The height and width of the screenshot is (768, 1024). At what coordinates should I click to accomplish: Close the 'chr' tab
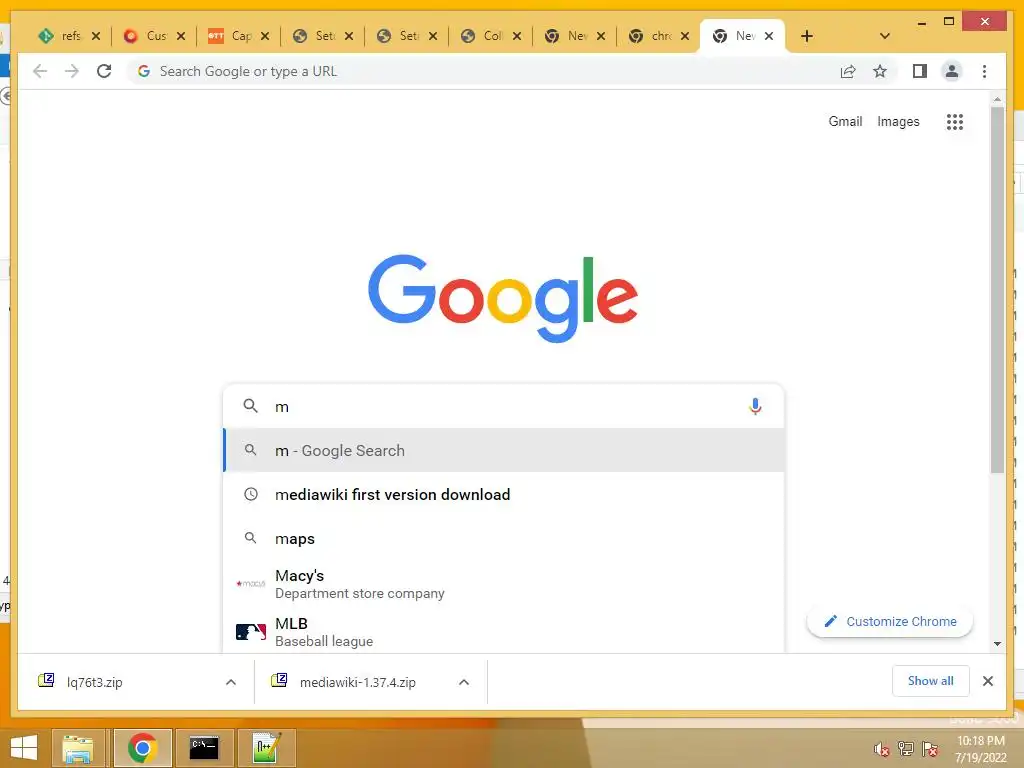[x=684, y=36]
